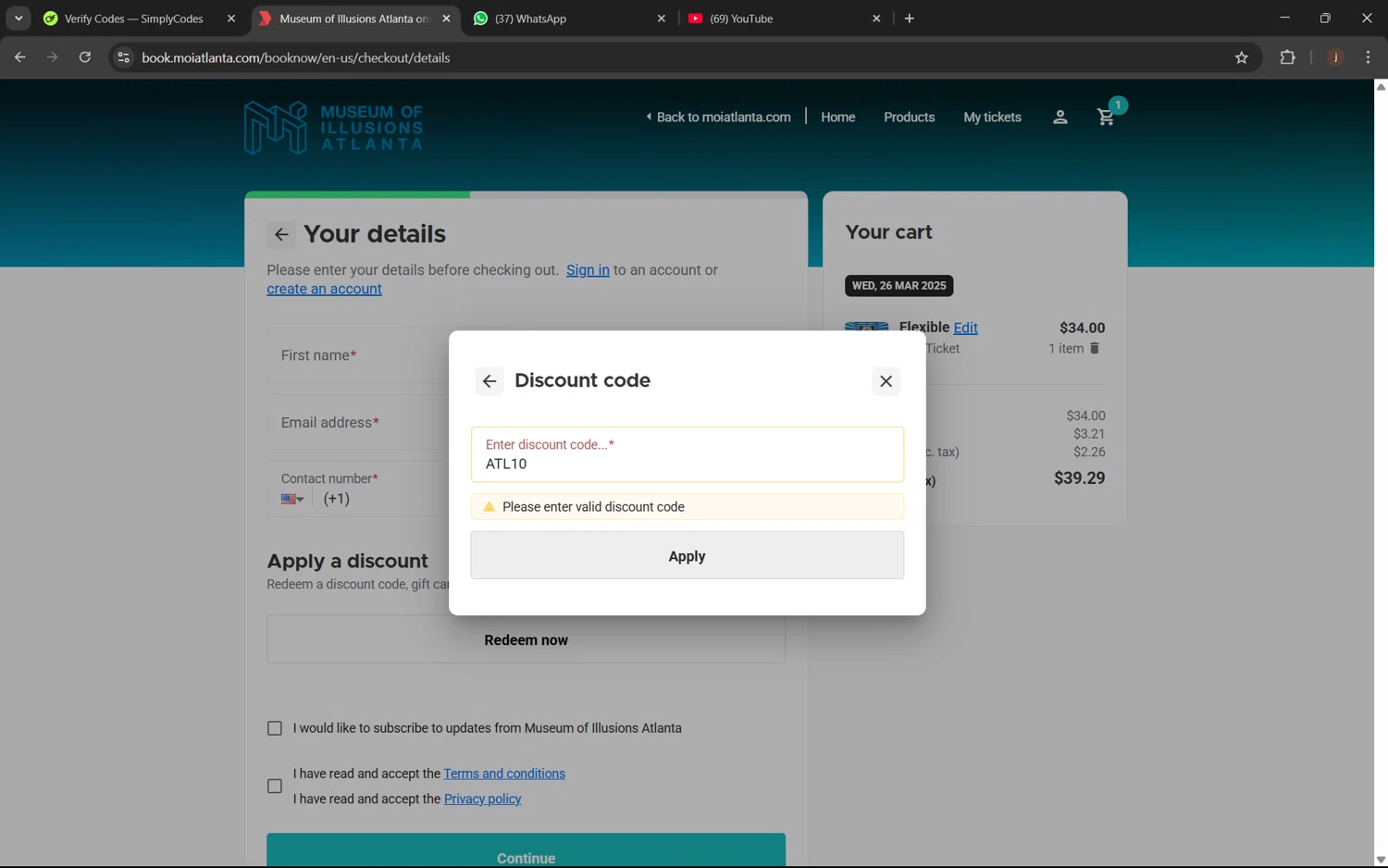Open the Privacy policy link
The height and width of the screenshot is (868, 1388).
pos(482,800)
